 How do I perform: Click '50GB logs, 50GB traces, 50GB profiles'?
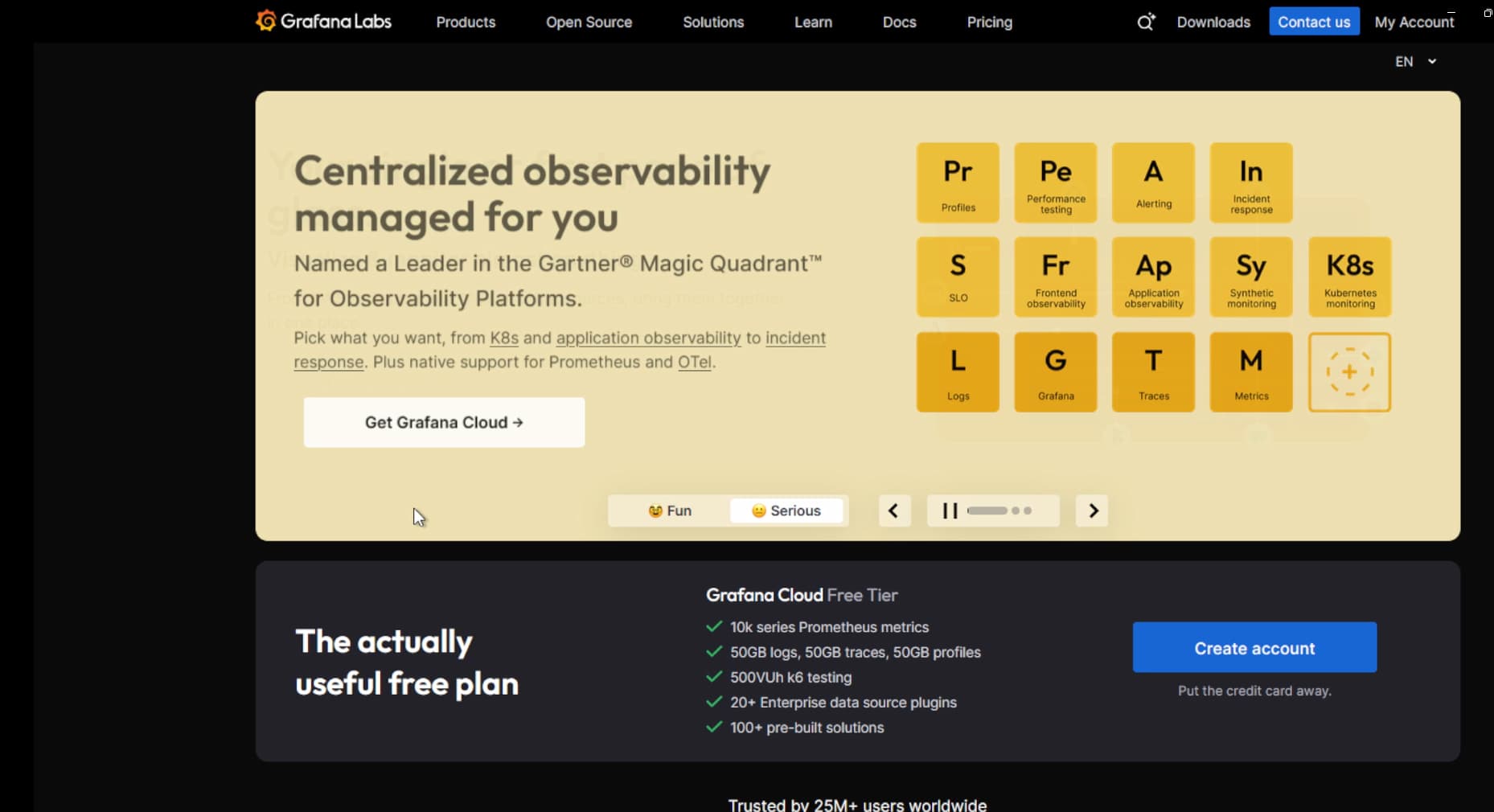tap(855, 652)
